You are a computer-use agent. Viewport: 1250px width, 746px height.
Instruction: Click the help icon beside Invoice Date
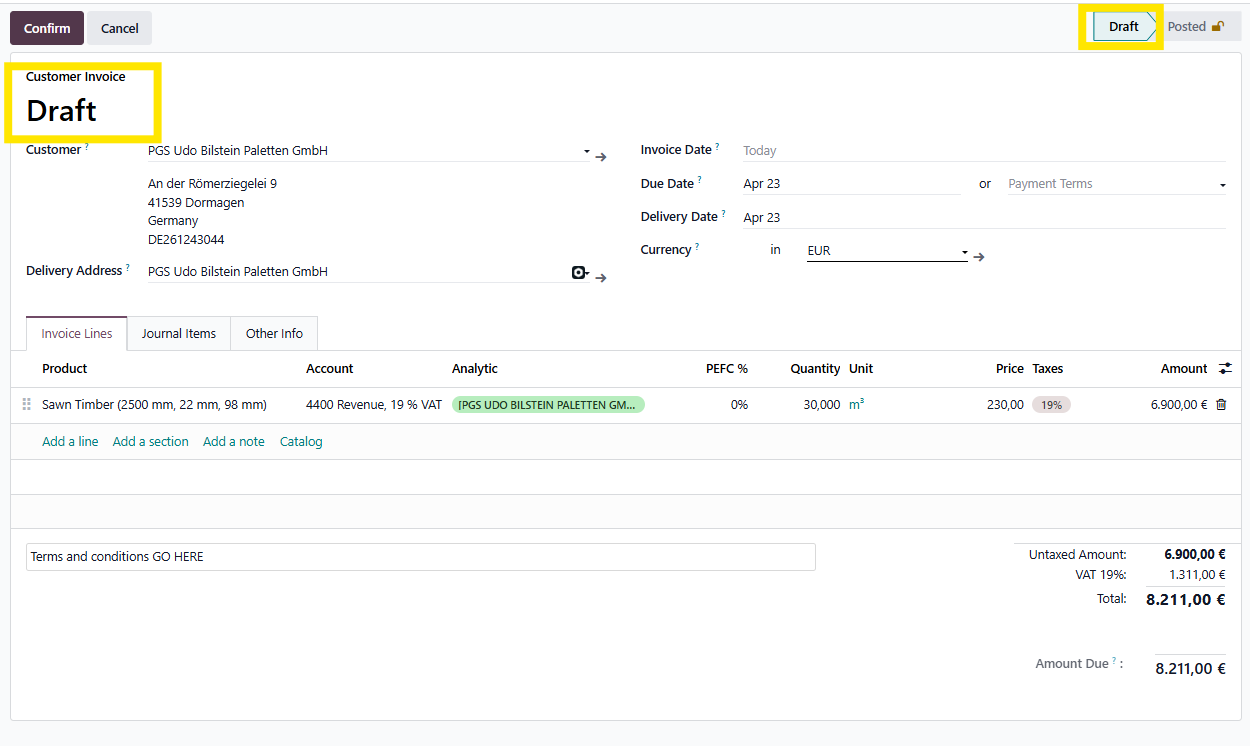point(717,147)
